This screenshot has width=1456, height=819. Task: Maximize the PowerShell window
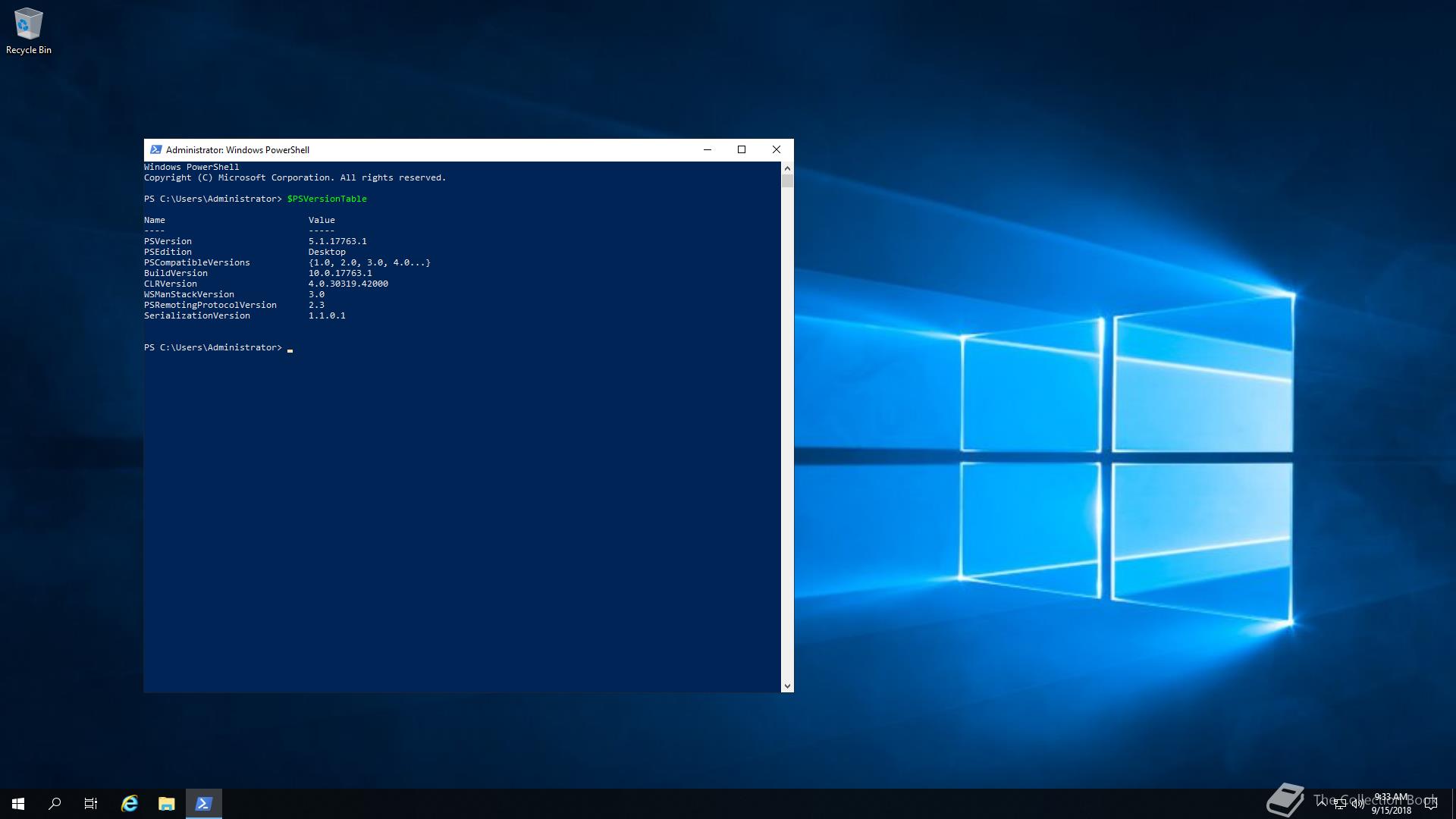(742, 149)
